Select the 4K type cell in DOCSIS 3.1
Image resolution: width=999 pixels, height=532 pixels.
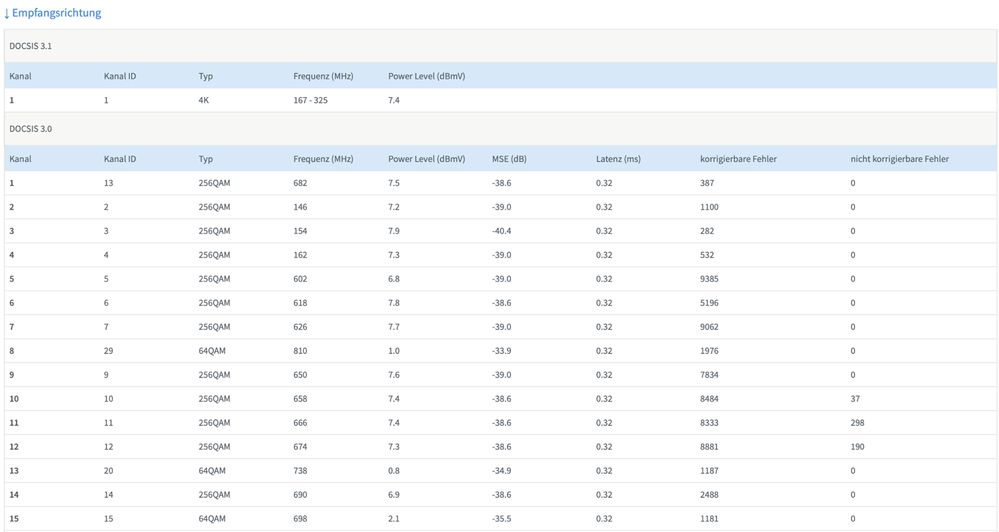(204, 100)
